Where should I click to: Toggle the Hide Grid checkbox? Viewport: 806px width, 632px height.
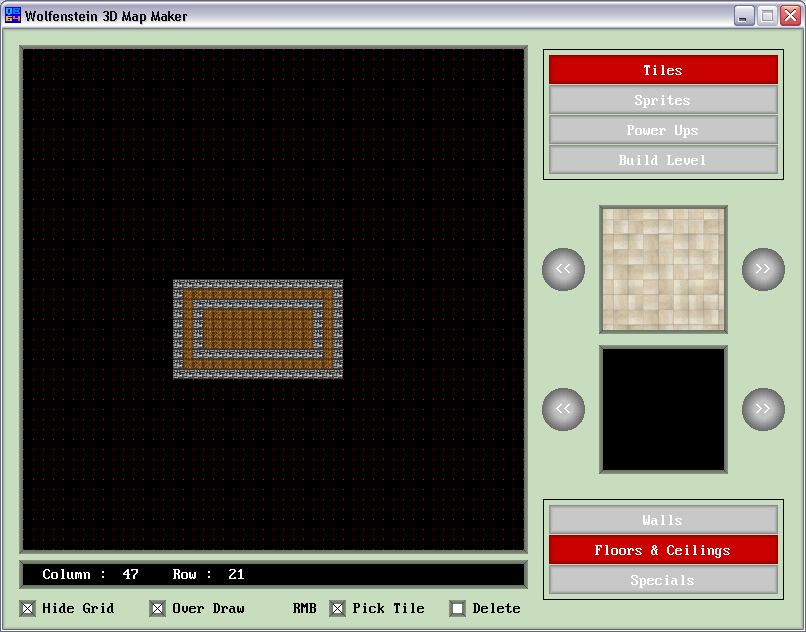pos(28,608)
